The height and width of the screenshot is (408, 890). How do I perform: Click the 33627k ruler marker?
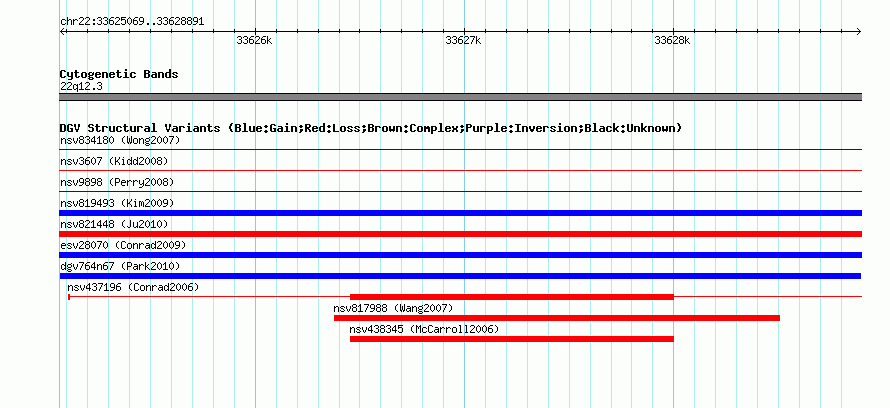pos(463,40)
